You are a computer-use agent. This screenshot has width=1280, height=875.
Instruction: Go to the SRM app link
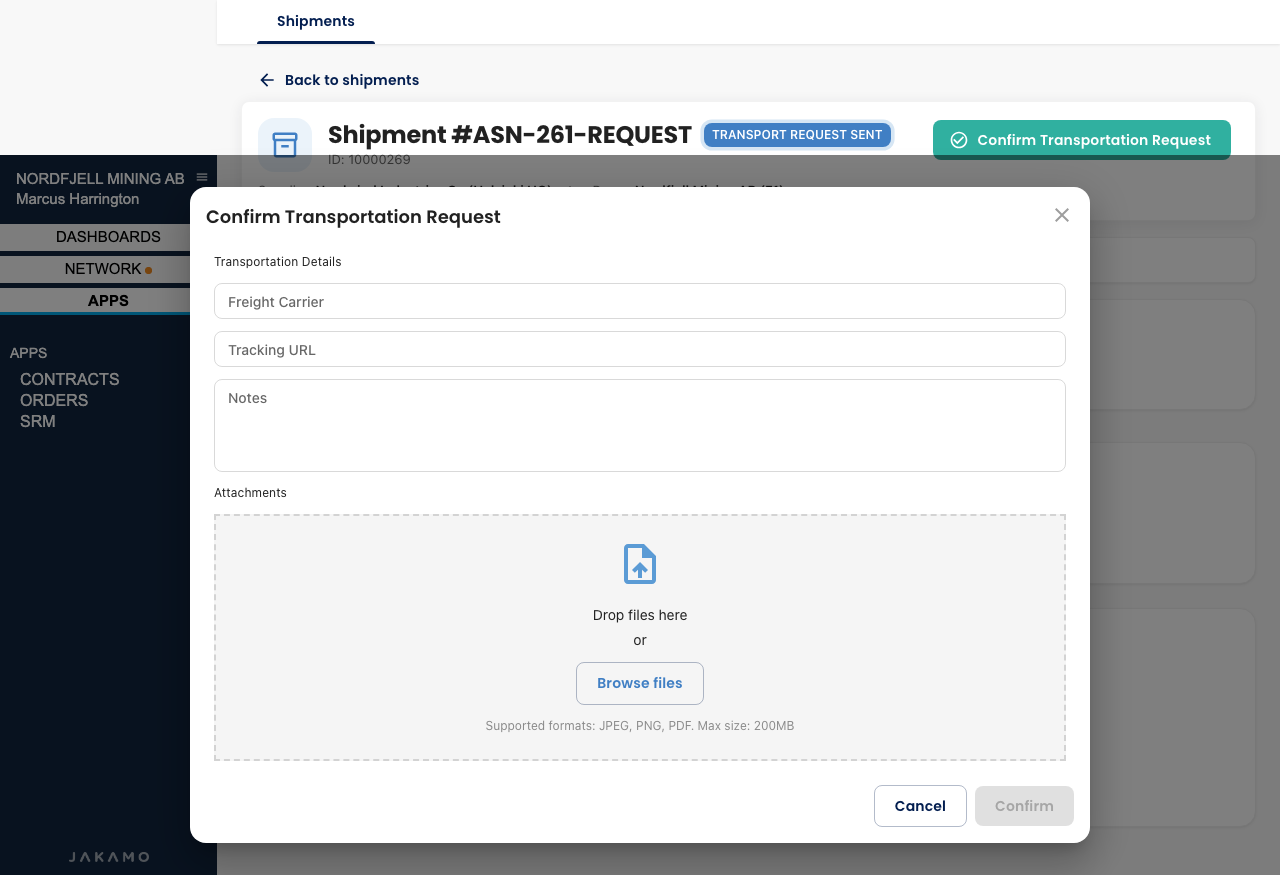38,421
